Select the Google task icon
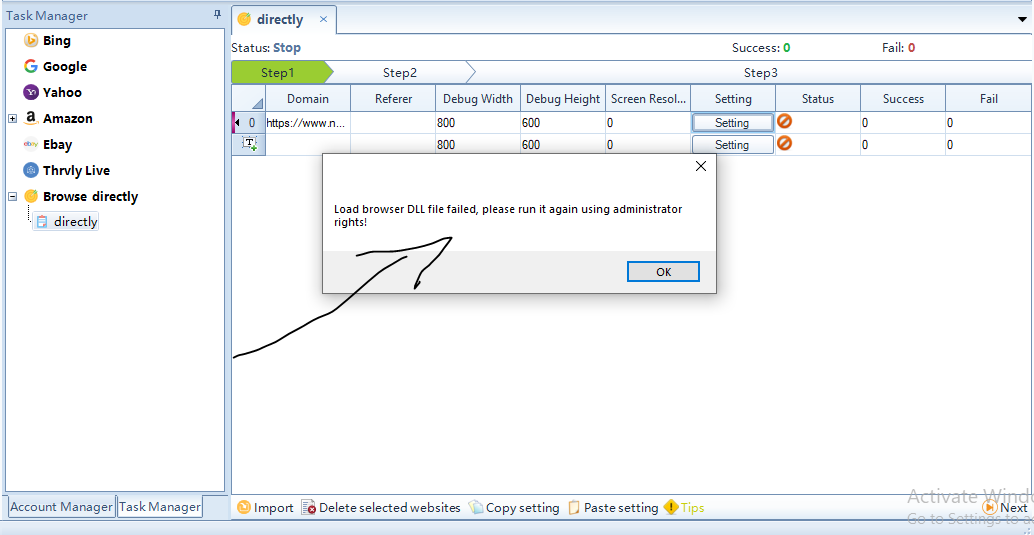1034x535 pixels. [x=31, y=67]
